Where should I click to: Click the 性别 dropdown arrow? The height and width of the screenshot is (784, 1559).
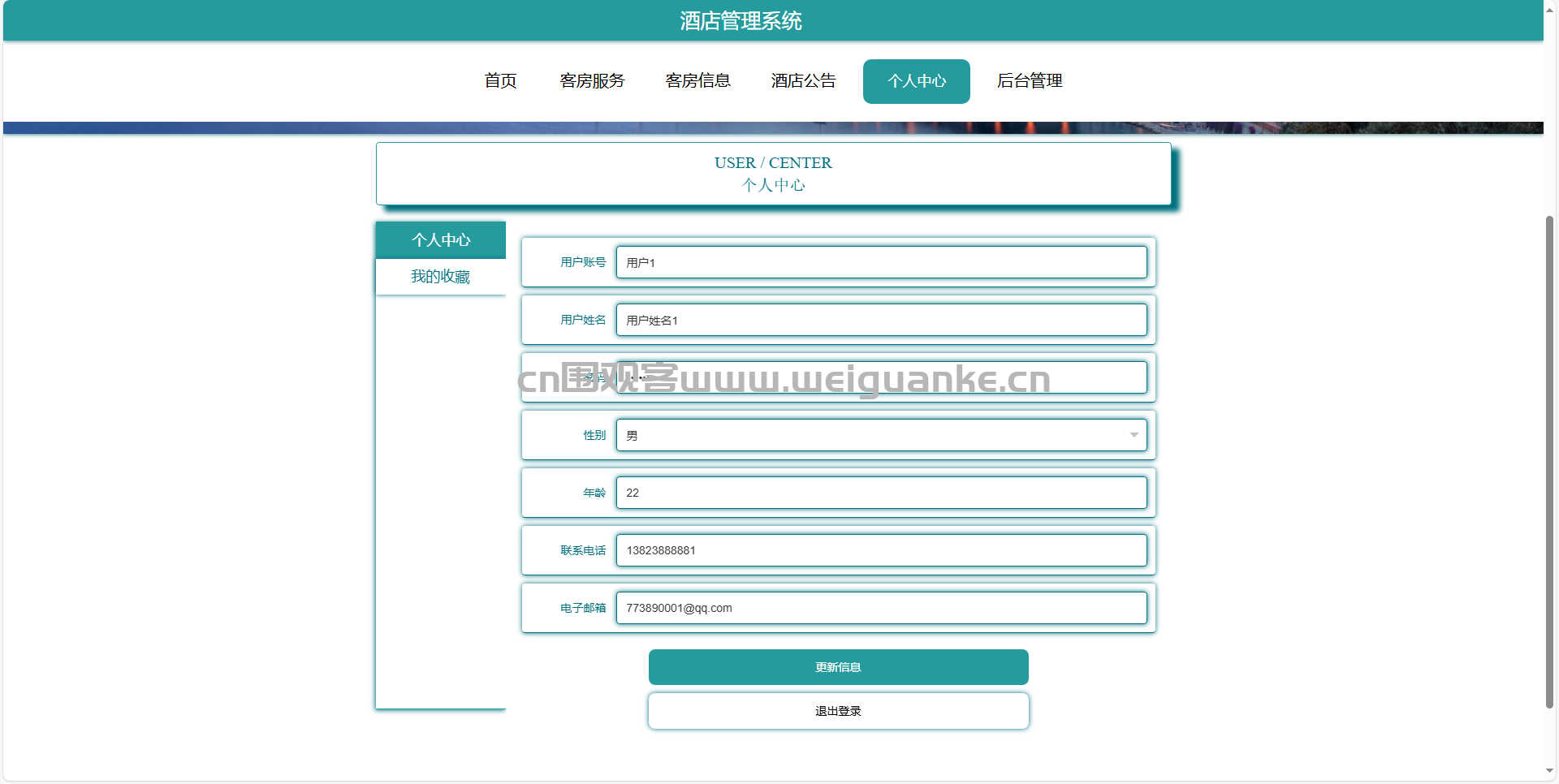click(1134, 435)
